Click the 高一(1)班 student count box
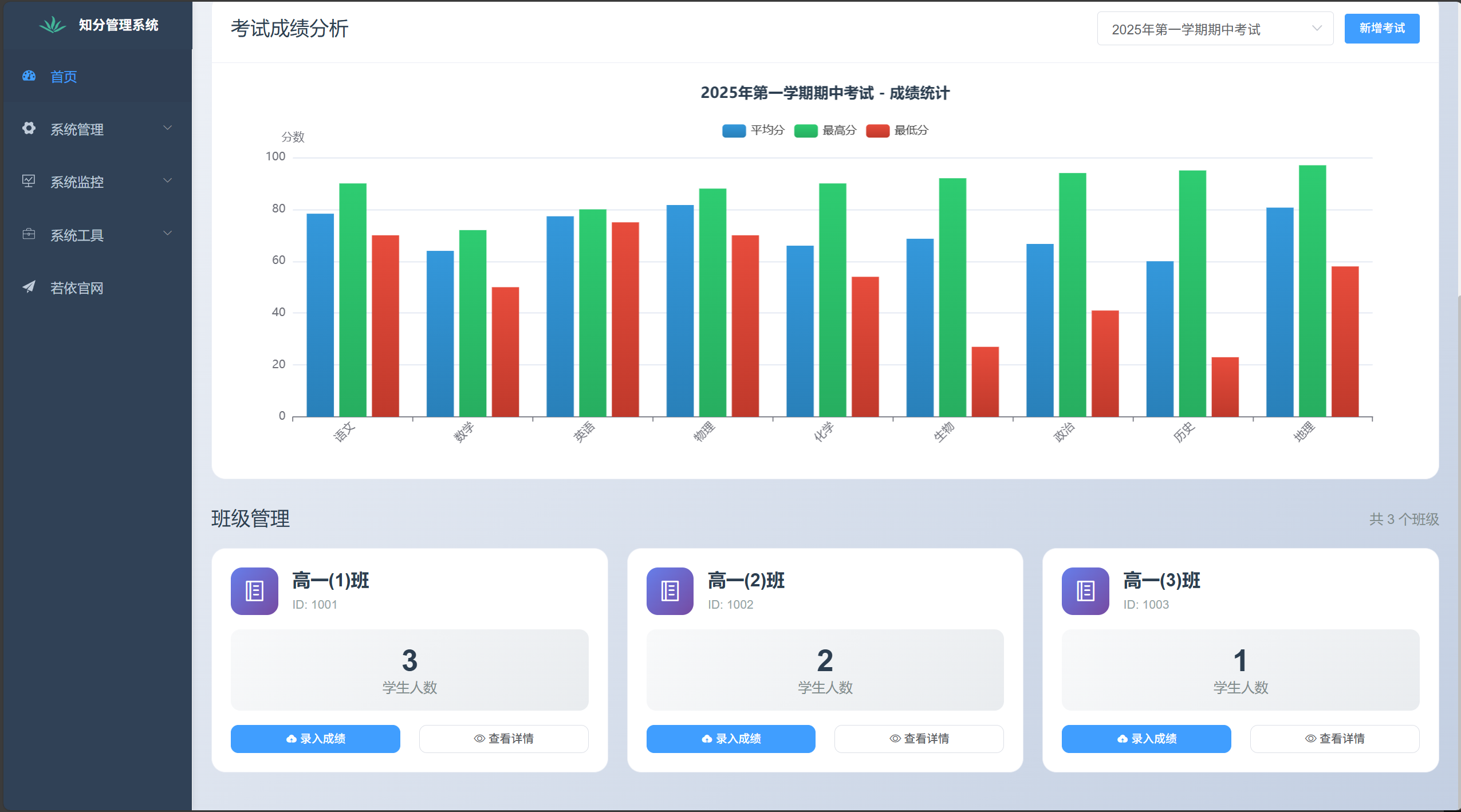1461x812 pixels. click(x=409, y=670)
